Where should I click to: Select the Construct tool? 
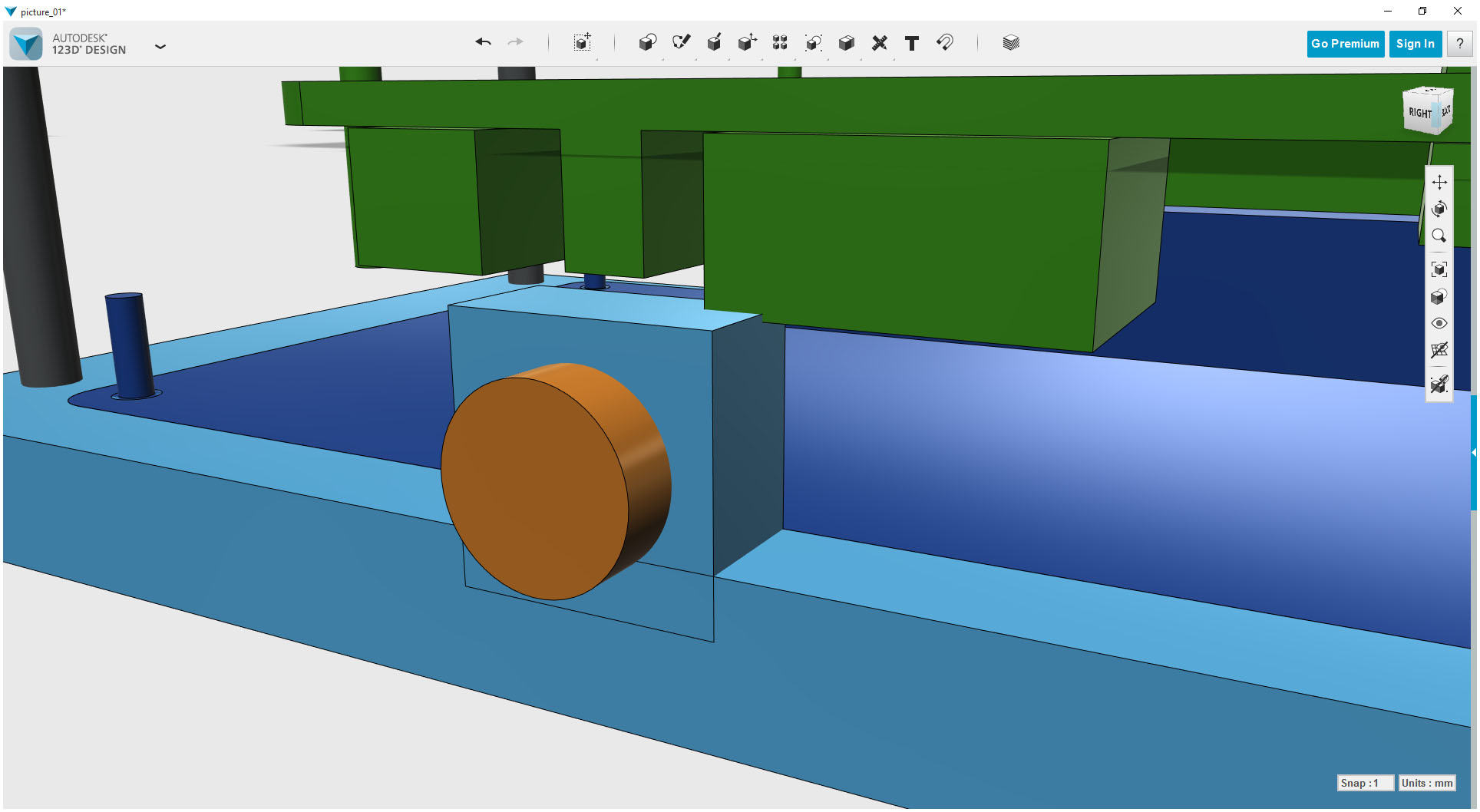715,43
